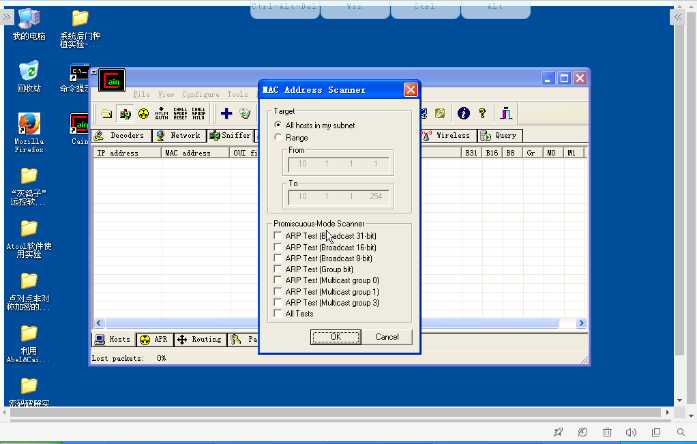
Task: Switch to the Decoders tab
Action: point(121,136)
